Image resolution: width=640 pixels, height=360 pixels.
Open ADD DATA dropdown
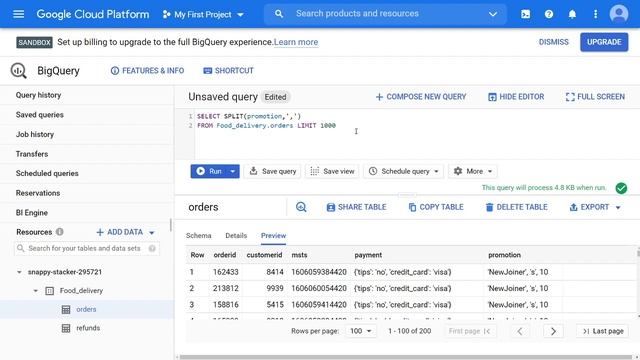[125, 232]
